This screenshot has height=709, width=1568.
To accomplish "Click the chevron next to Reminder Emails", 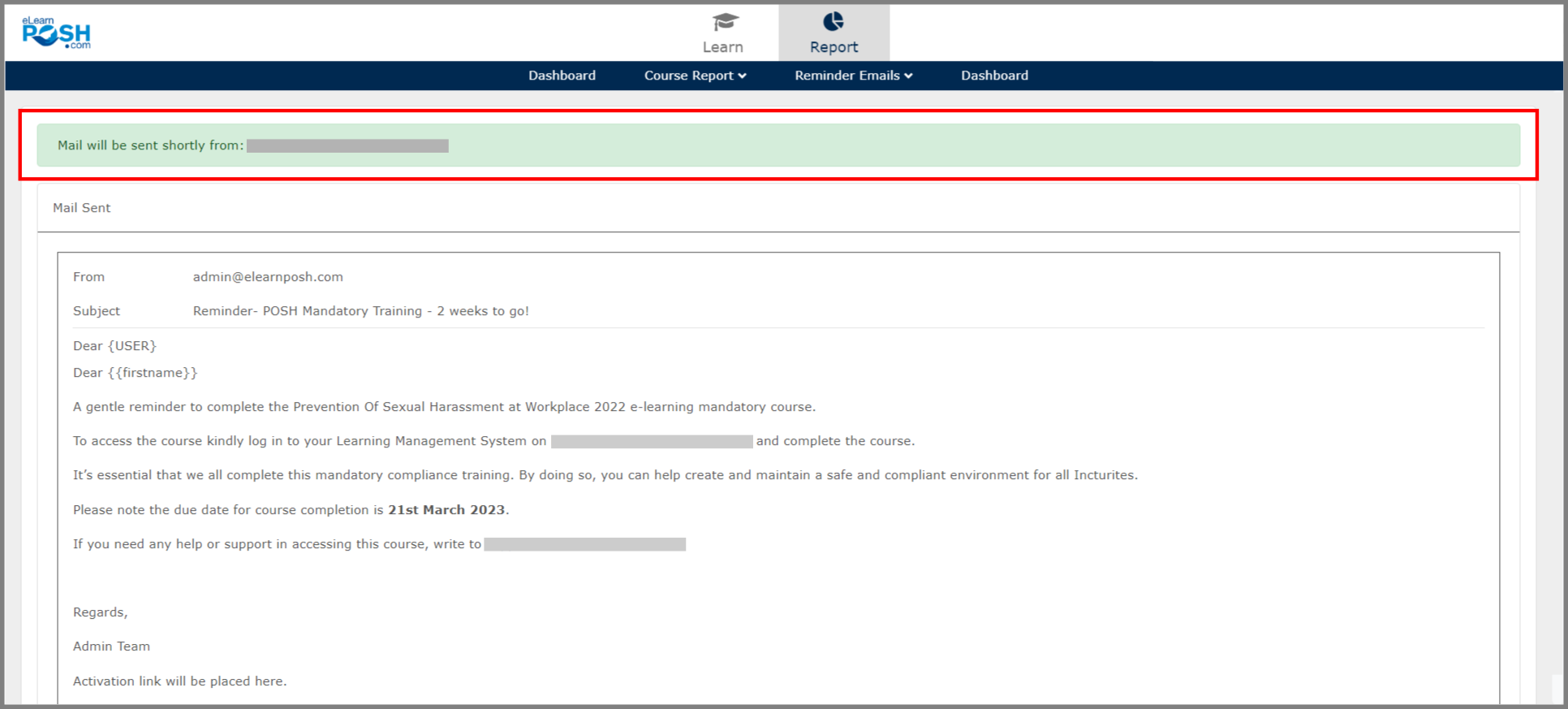I will (x=909, y=76).
